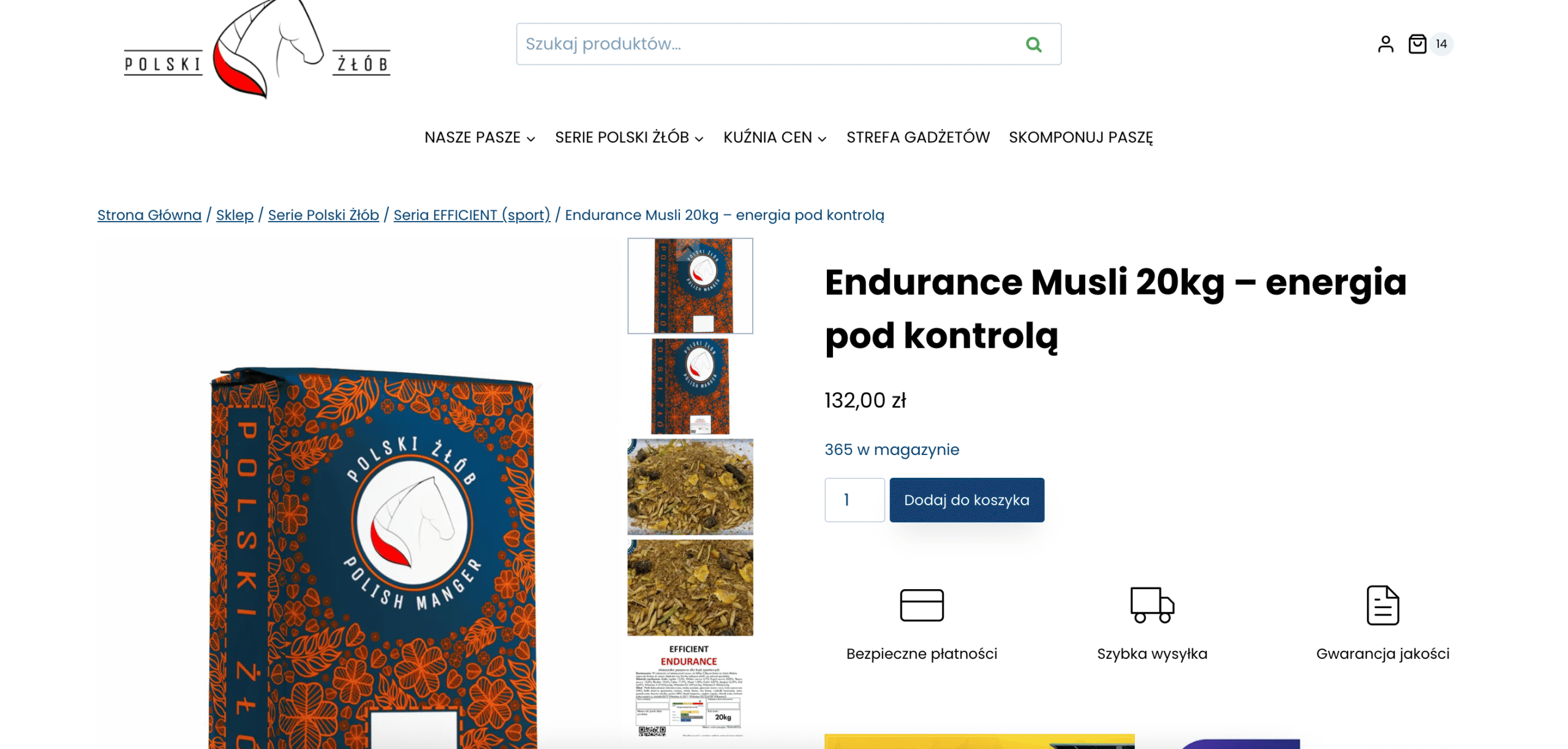Expand the SERIE POLSKI ŻŁÓB menu
1568x749 pixels.
629,137
